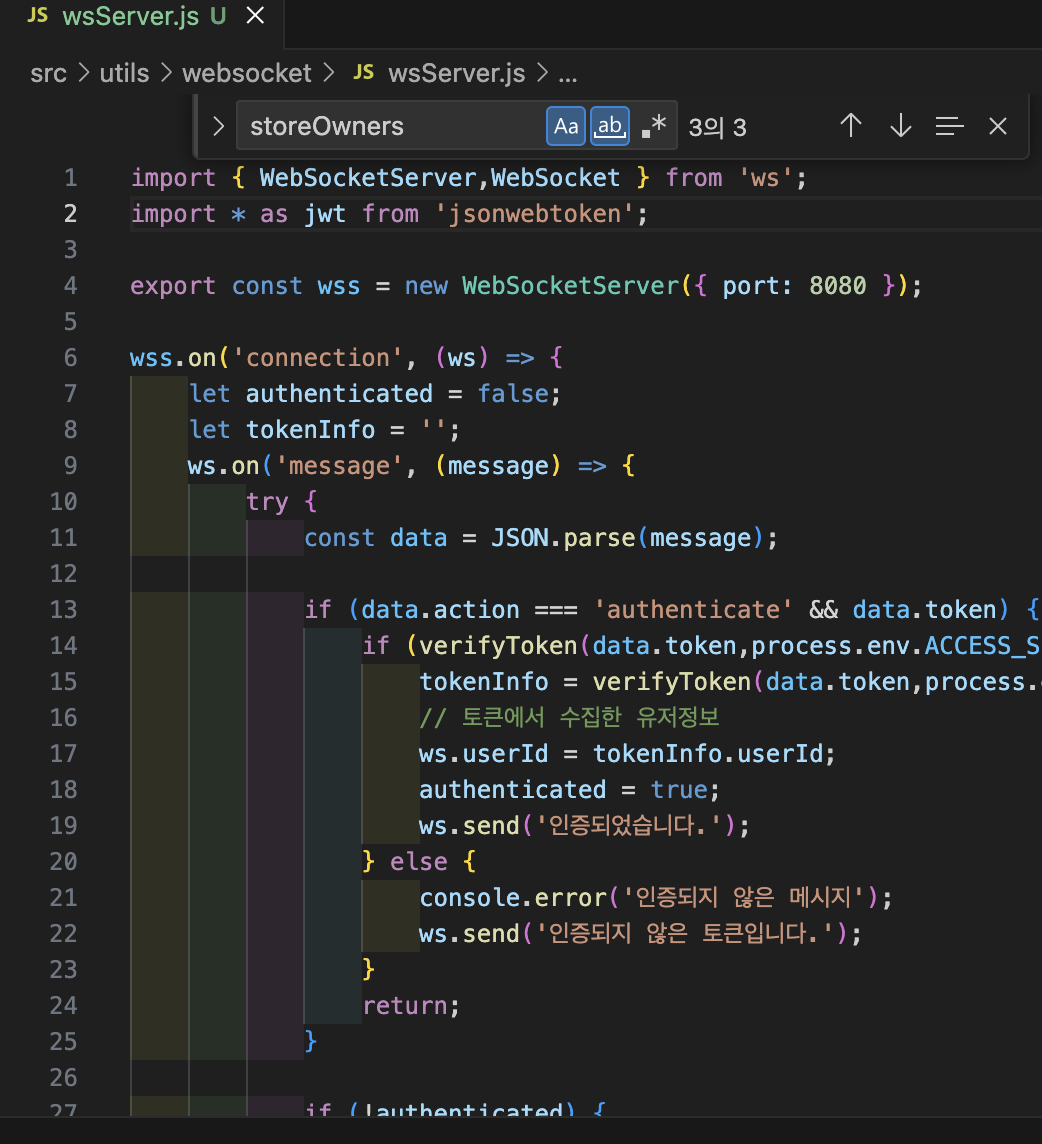Open the wsServer.js breadcrumb item
This screenshot has height=1144, width=1042.
[x=457, y=73]
